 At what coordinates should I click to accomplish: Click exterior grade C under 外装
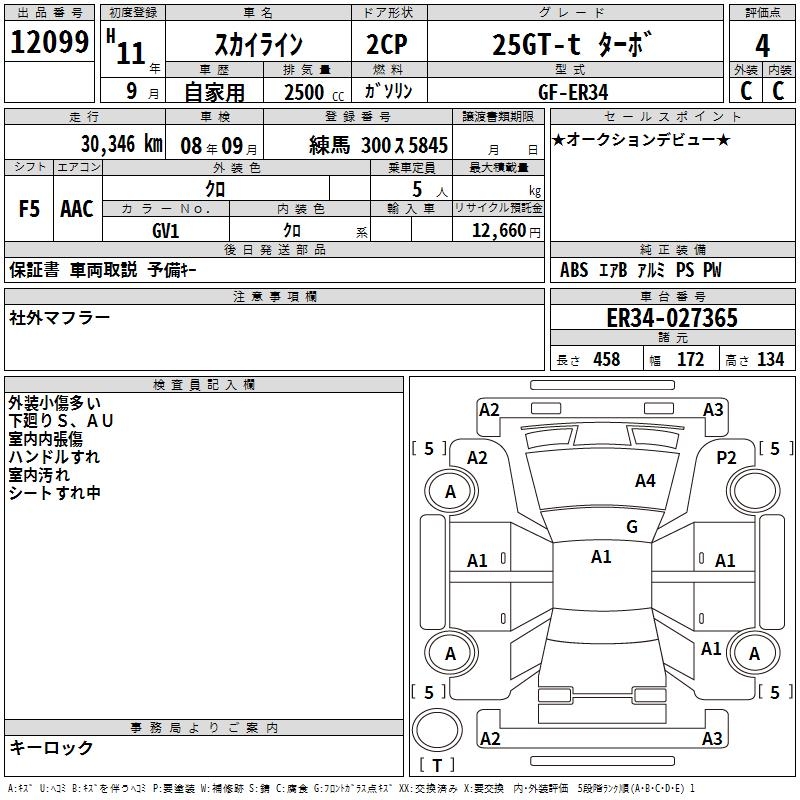746,91
